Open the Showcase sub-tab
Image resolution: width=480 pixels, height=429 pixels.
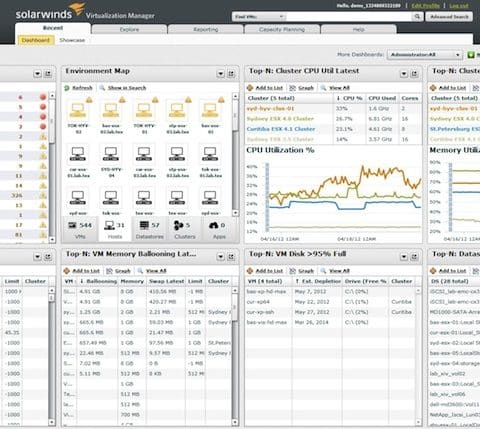(72, 40)
